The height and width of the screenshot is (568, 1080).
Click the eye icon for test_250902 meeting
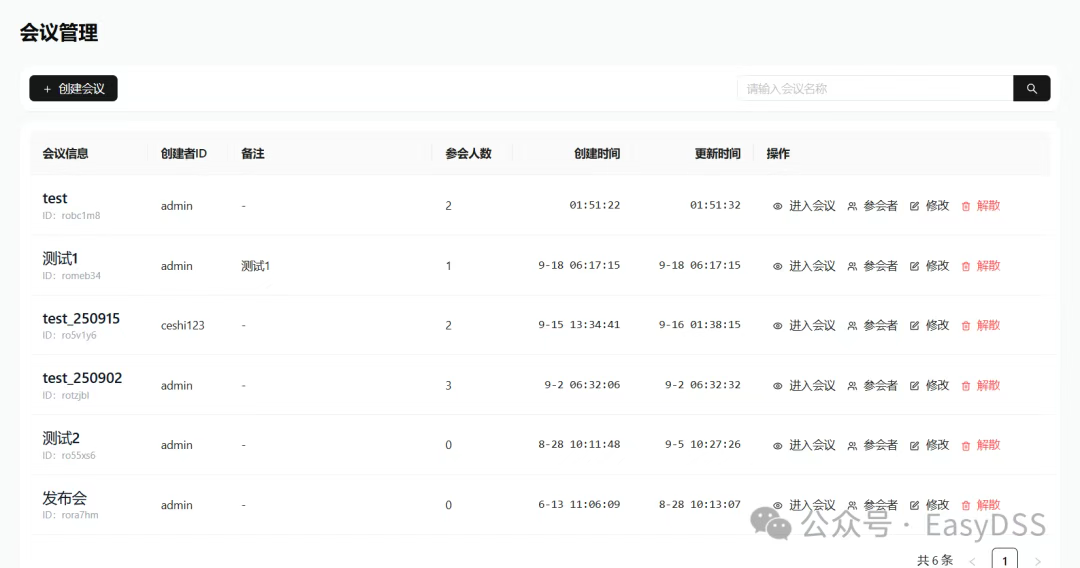777,386
